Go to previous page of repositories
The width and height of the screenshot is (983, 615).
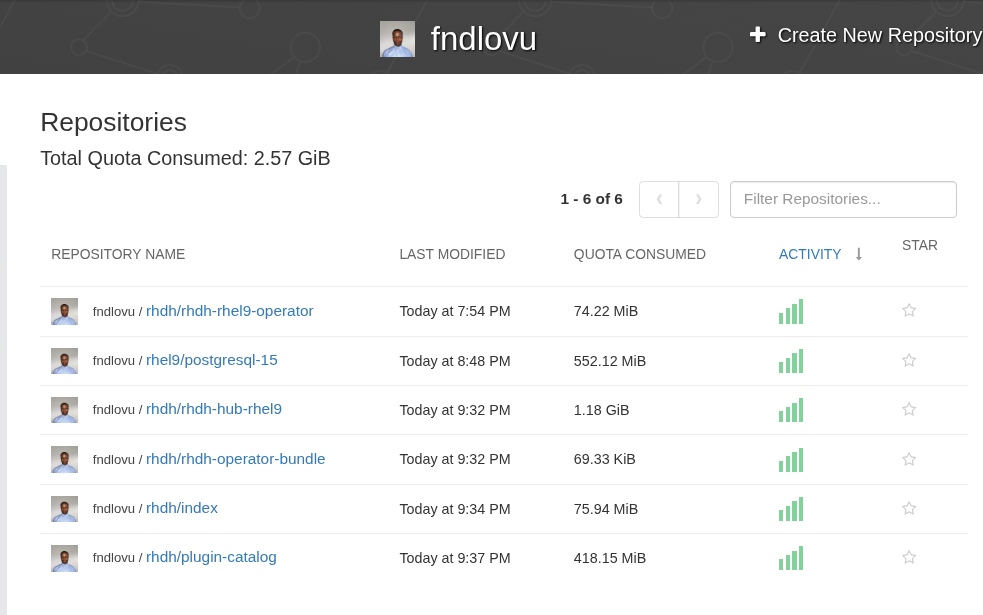(x=659, y=199)
